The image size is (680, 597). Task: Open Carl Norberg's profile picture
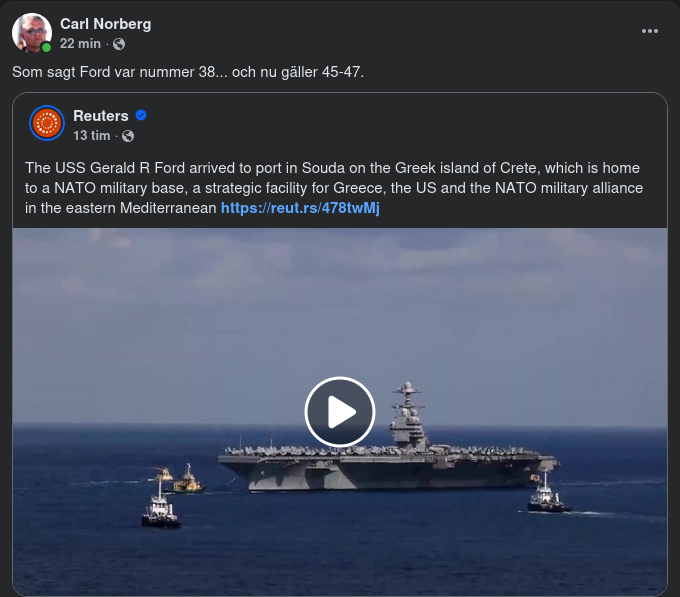tap(31, 32)
